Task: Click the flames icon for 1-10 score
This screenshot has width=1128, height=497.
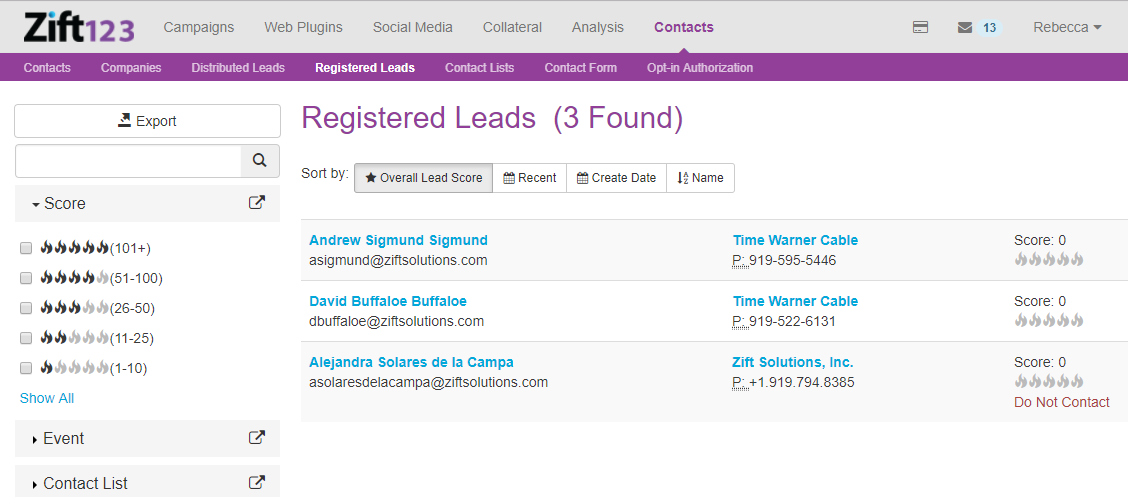Action: (x=75, y=368)
